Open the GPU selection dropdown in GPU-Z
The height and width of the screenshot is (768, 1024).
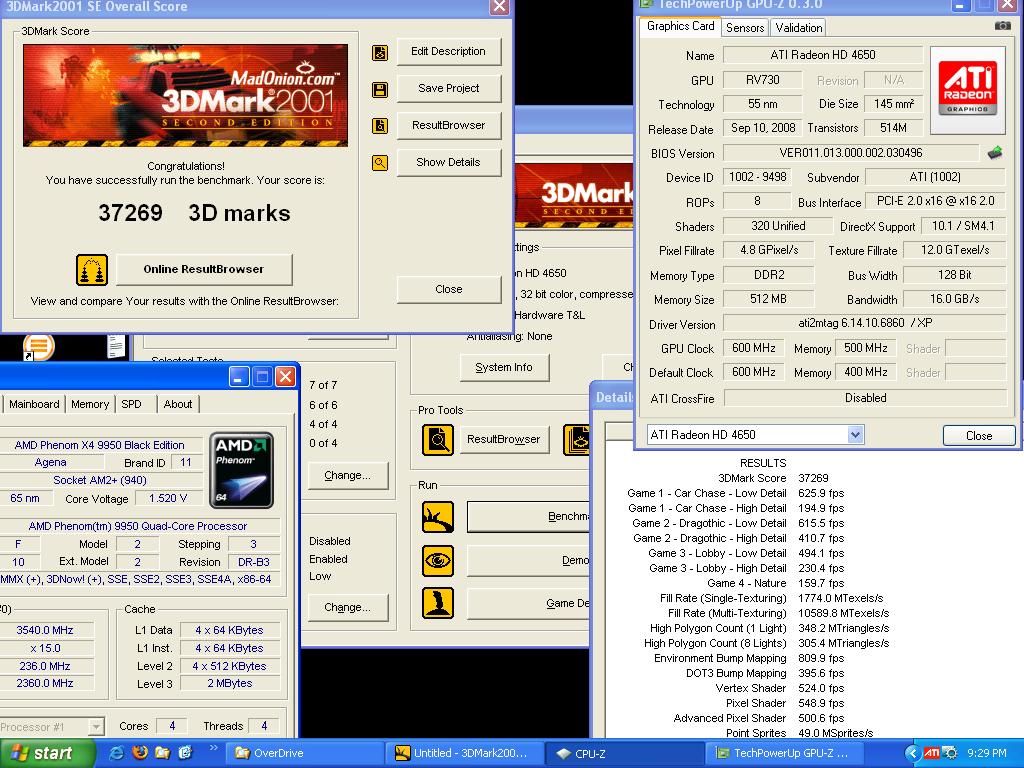[x=856, y=434]
